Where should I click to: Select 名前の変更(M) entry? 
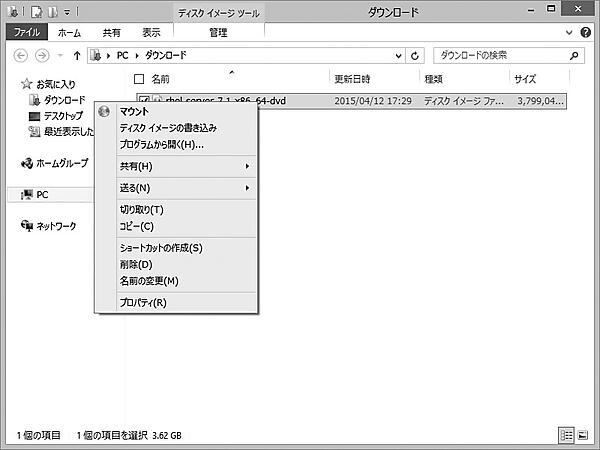tap(149, 281)
